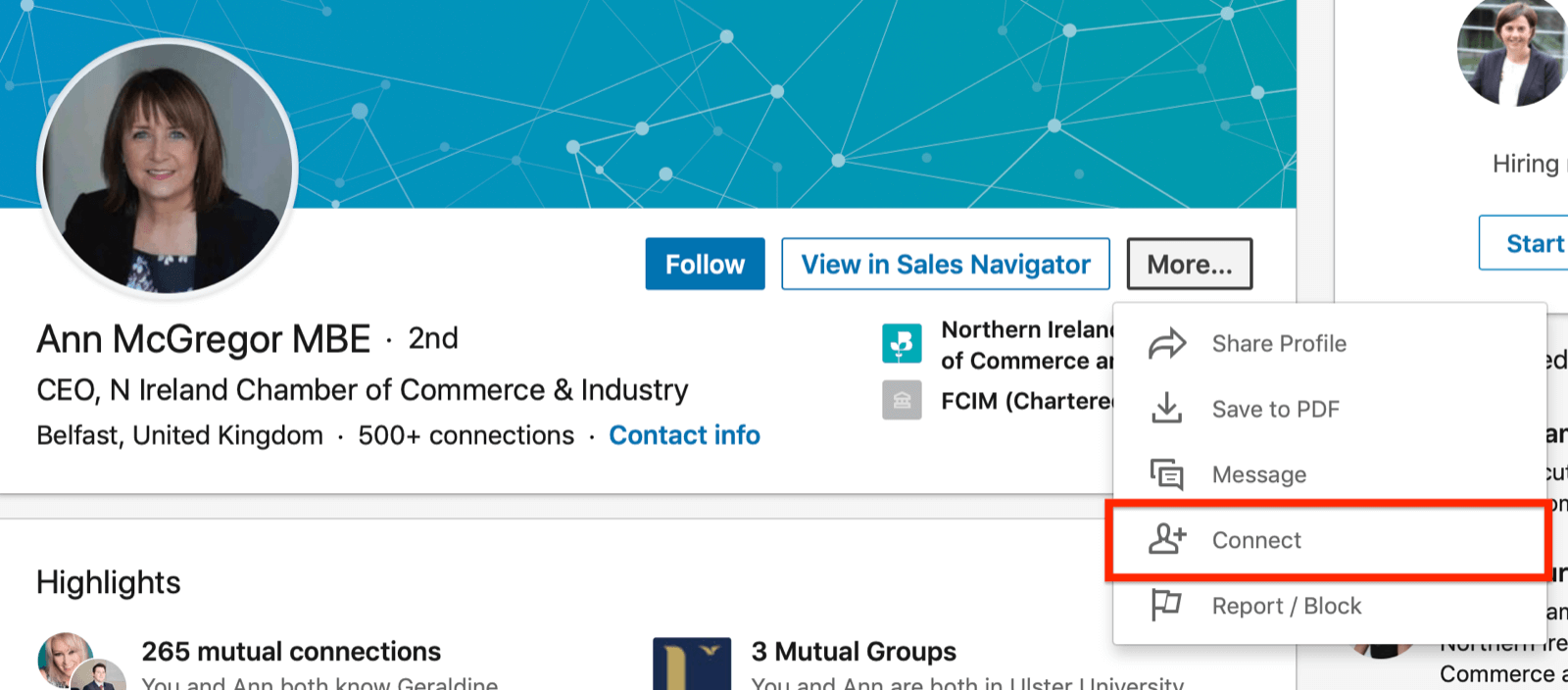Select Report / Block menu entry
Image resolution: width=1568 pixels, height=690 pixels.
[x=1286, y=607]
